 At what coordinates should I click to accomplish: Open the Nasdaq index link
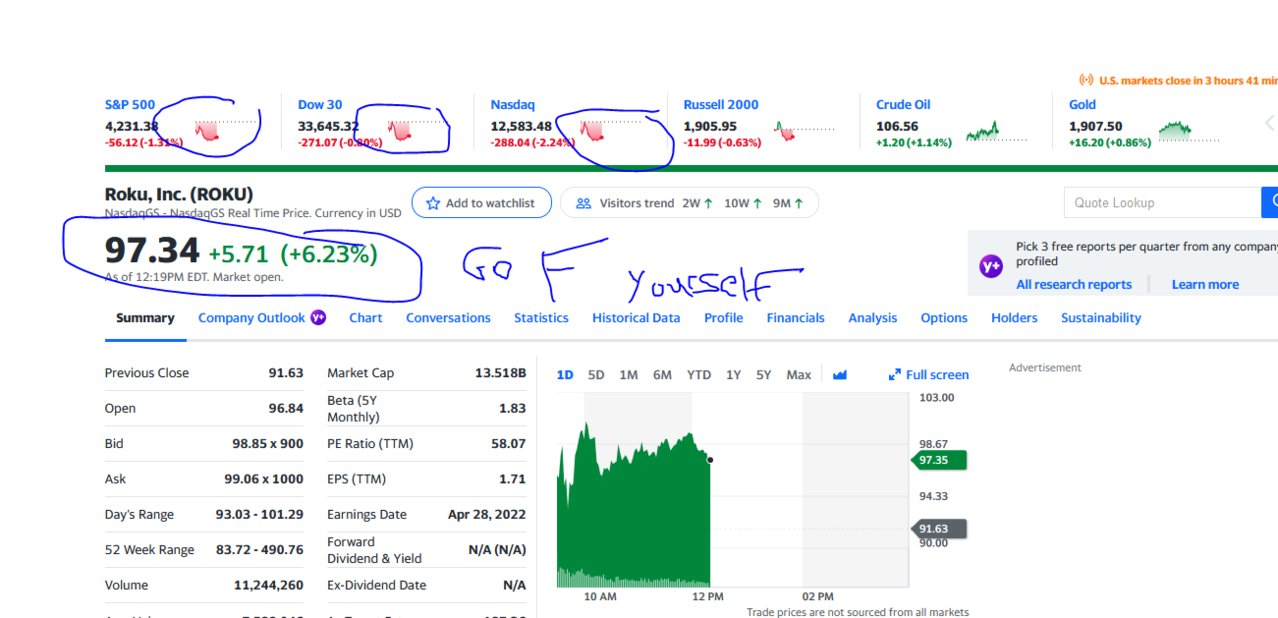click(513, 104)
